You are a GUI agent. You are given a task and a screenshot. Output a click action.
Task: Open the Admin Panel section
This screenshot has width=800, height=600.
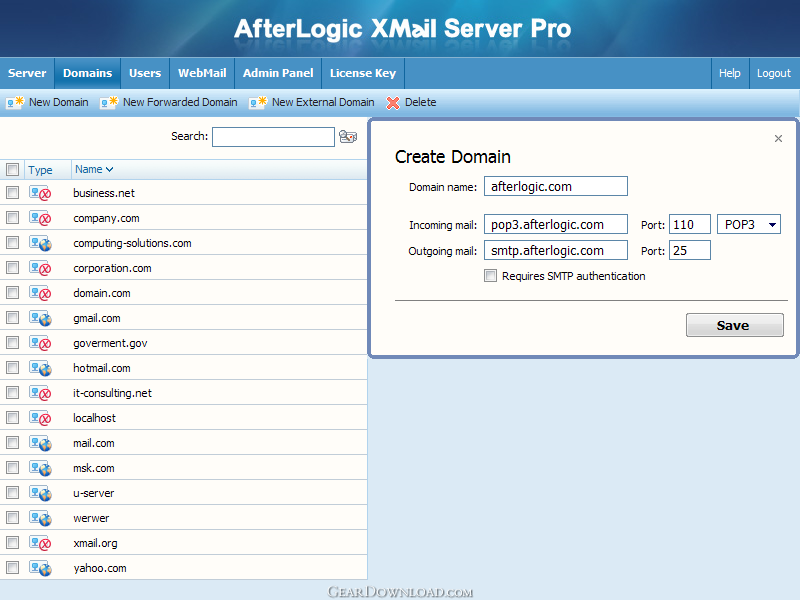277,73
